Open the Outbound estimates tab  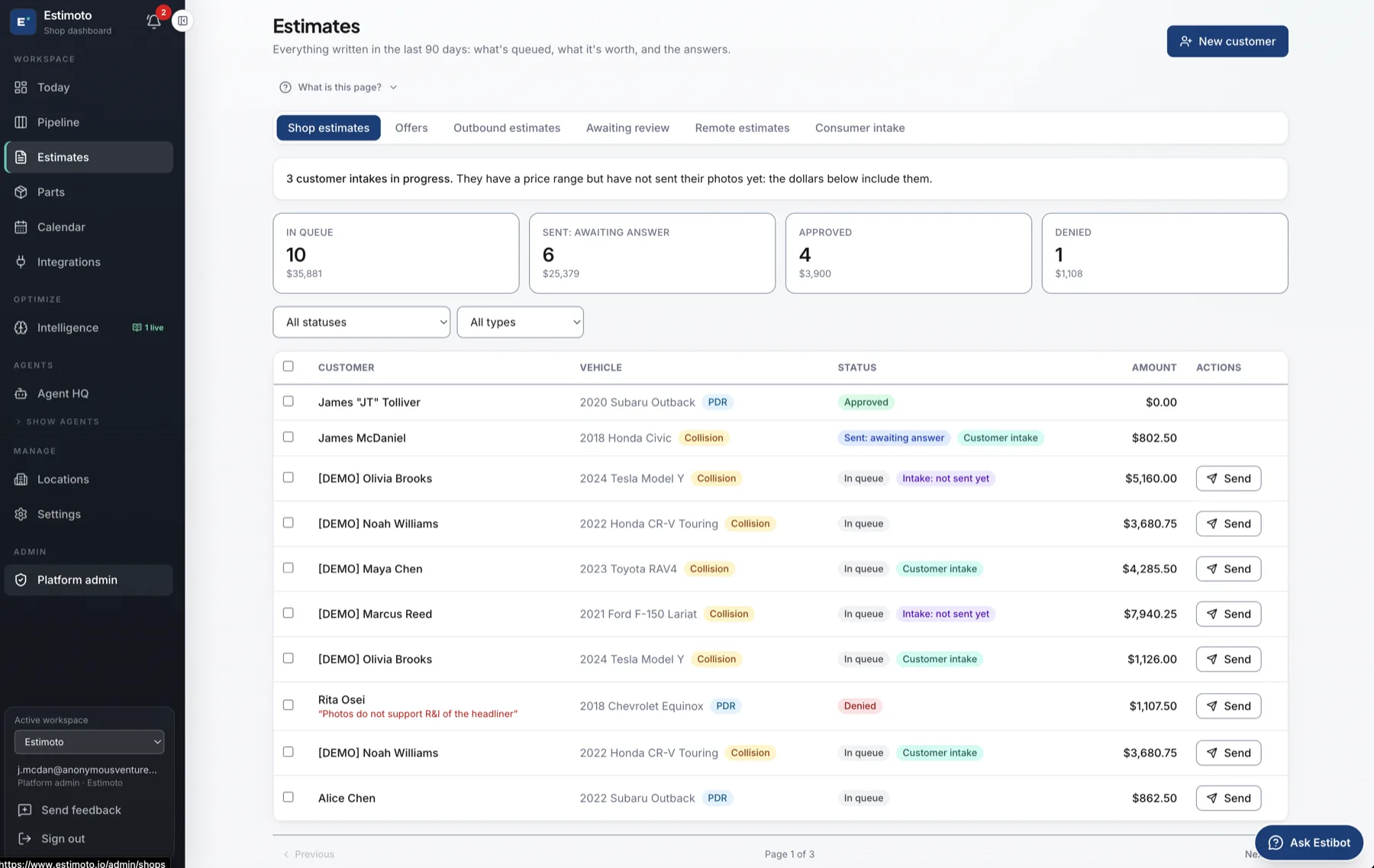[507, 128]
